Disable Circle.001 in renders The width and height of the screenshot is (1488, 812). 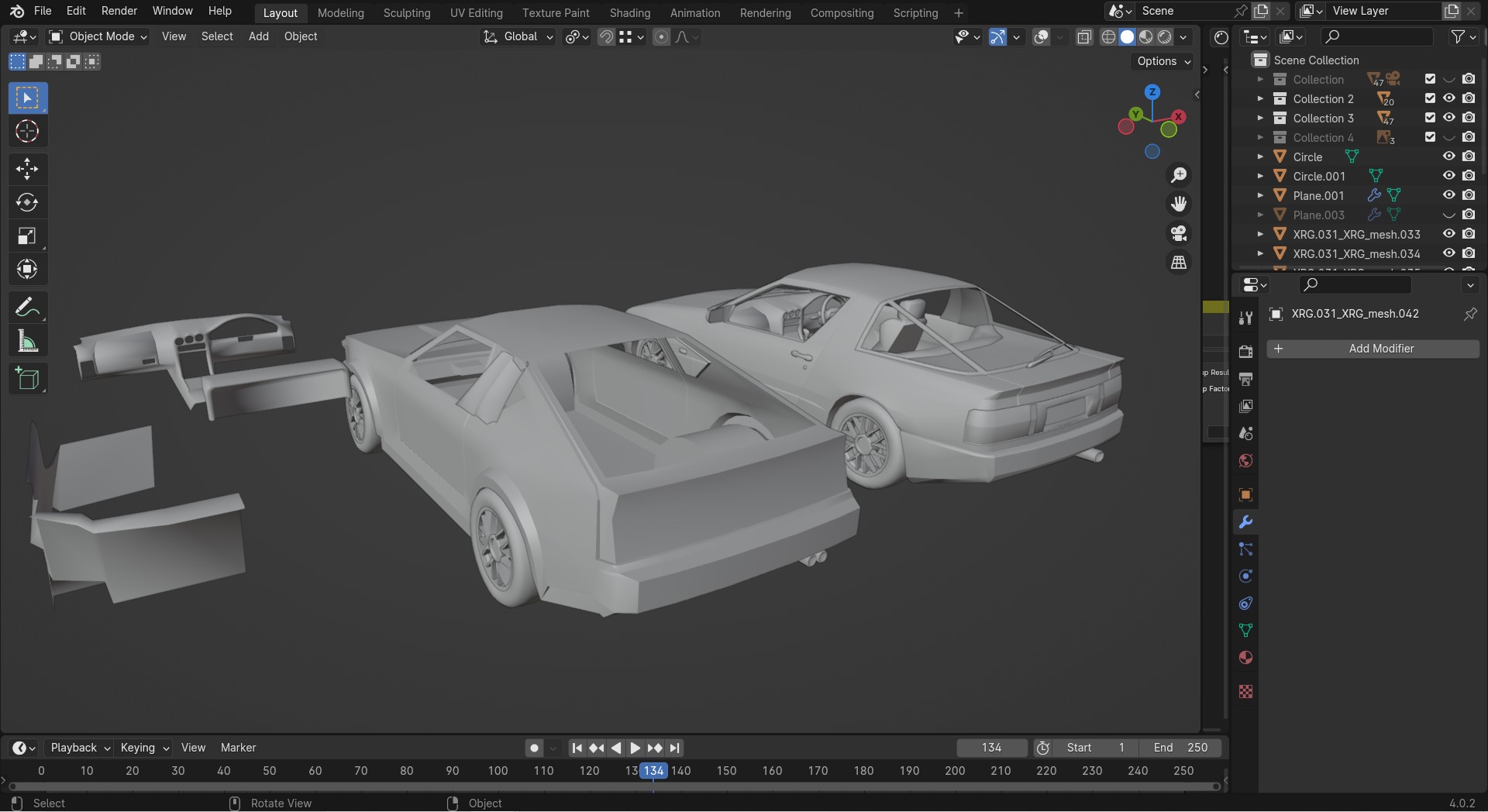(1469, 176)
